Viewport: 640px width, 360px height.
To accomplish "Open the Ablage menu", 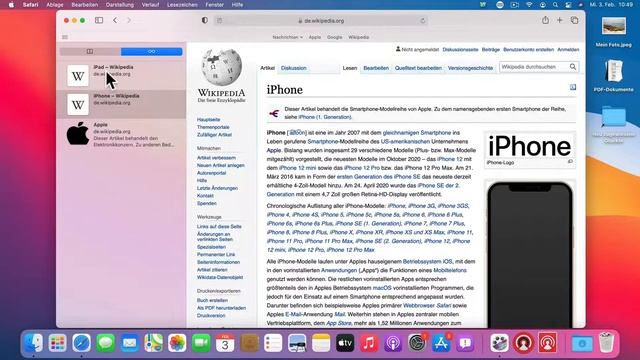I will click(x=55, y=5).
